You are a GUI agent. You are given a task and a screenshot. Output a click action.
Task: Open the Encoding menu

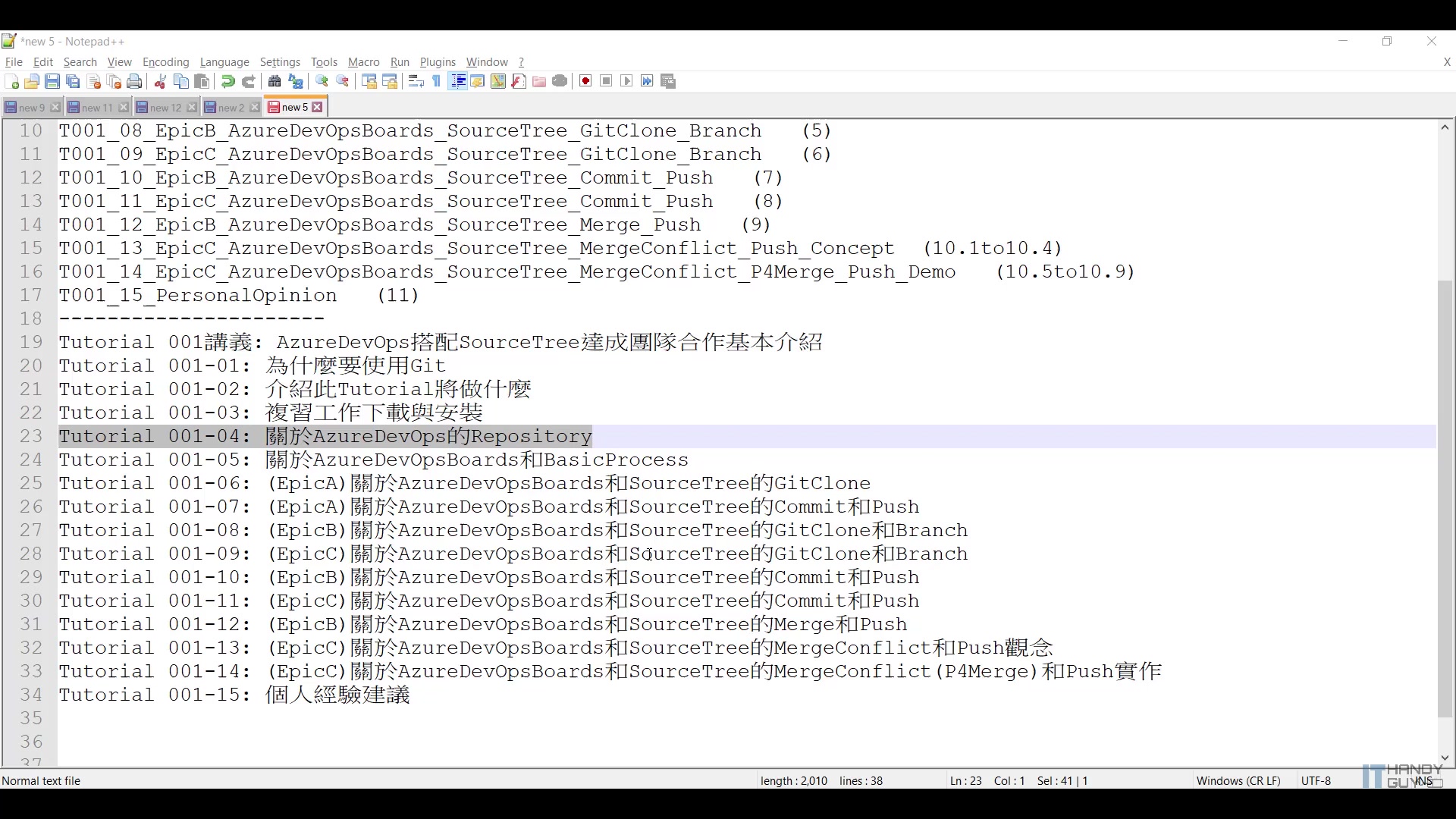(165, 62)
